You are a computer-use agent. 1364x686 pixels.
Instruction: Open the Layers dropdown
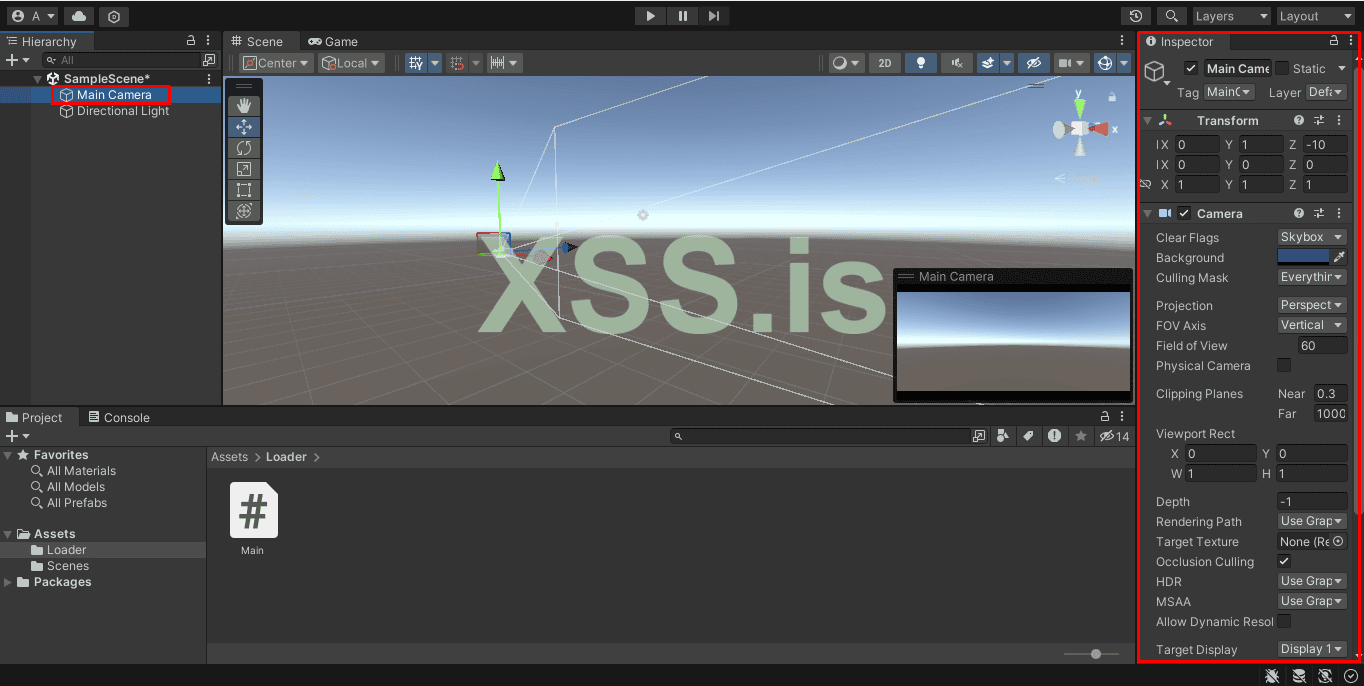click(x=1230, y=16)
